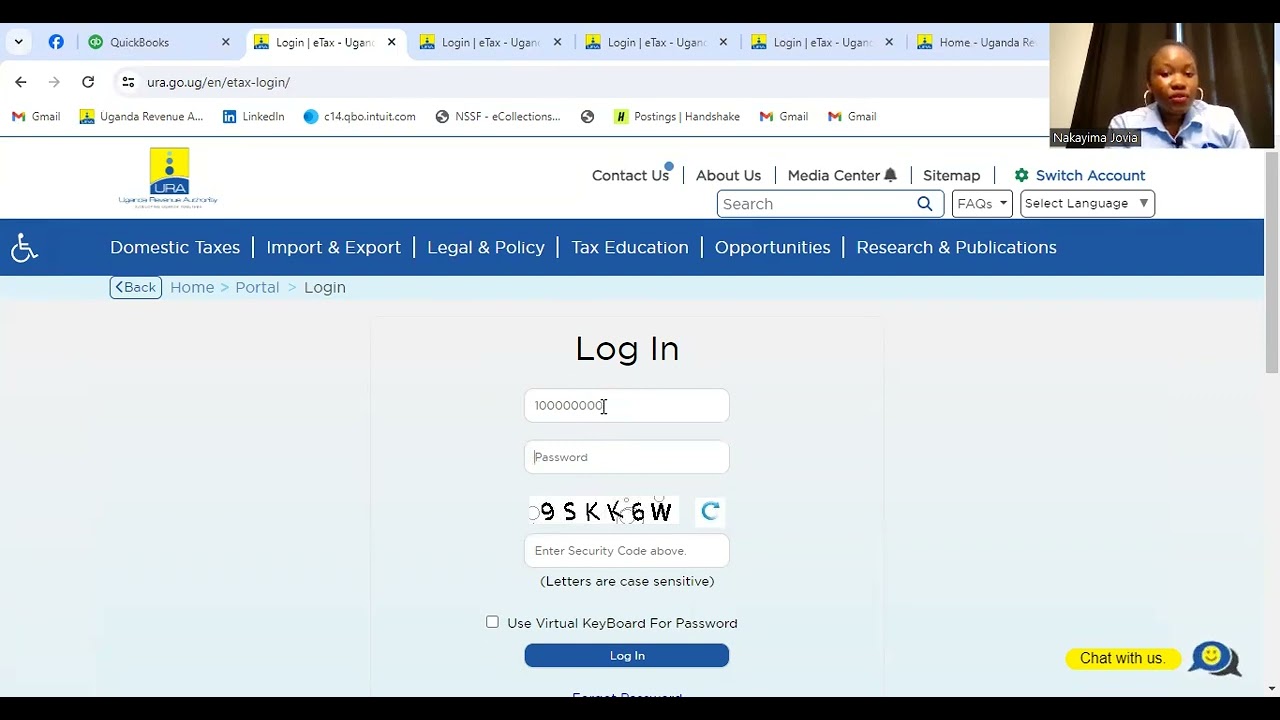Switch to the Home - Uganda Revenue tab
This screenshot has width=1280, height=720.
click(x=978, y=42)
